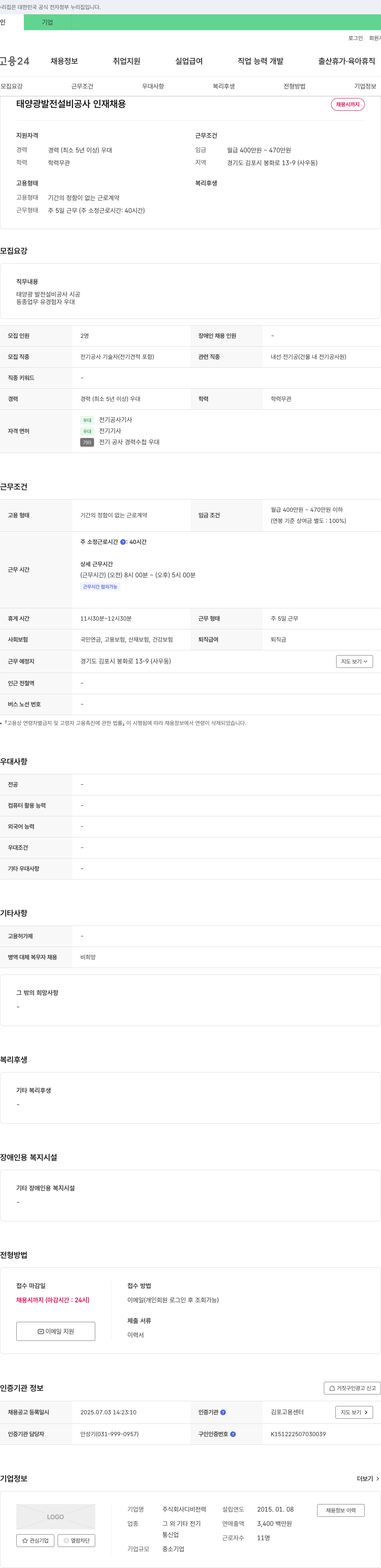This screenshot has width=381, height=1568.
Task: Add company to favorites with 관심기업
Action: pyautogui.click(x=35, y=1541)
